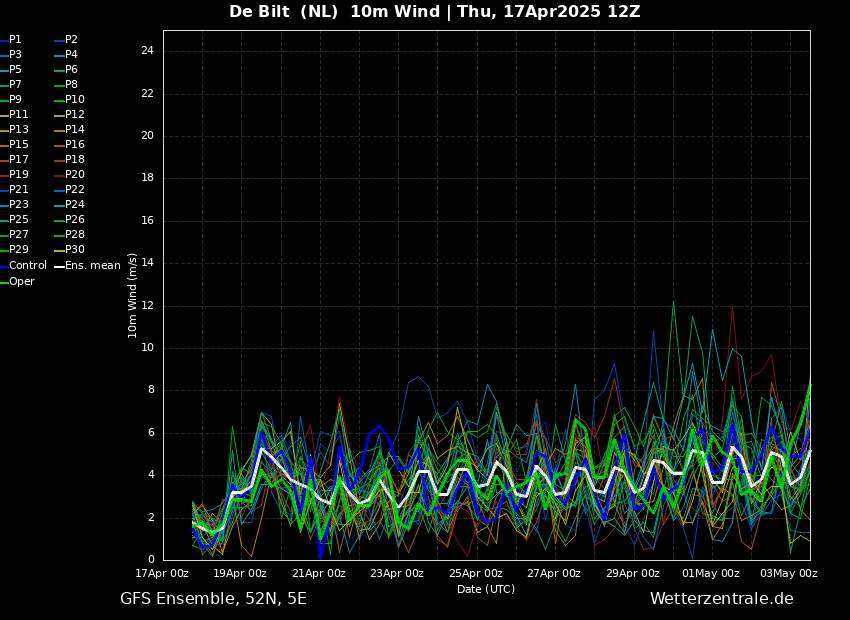850x620 pixels.
Task: Select the P2 legend label
Action: [x=71, y=40]
